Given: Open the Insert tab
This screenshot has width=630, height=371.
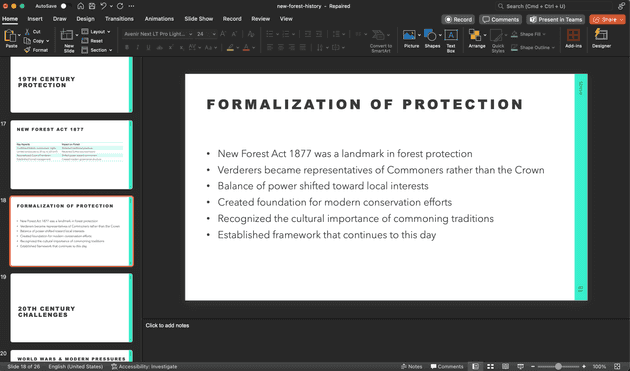Looking at the screenshot, I should 35,19.
